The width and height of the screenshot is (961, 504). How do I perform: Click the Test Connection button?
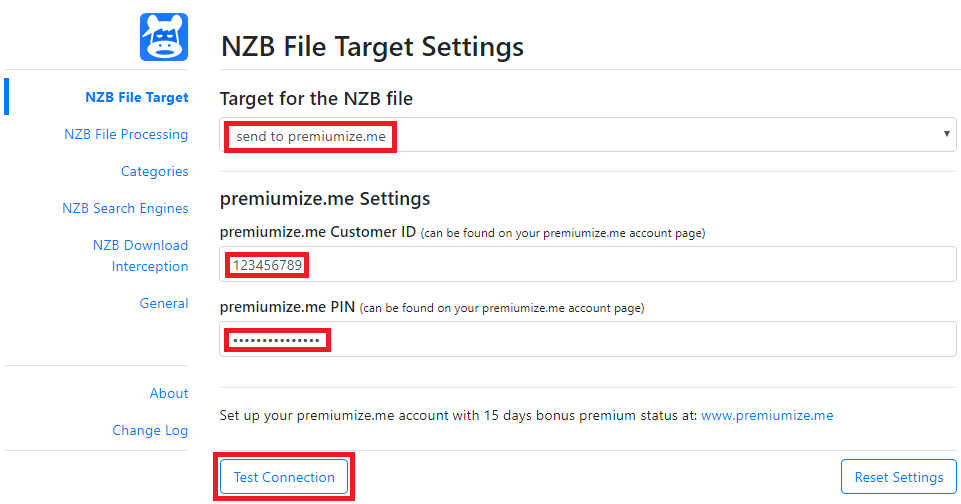(284, 477)
